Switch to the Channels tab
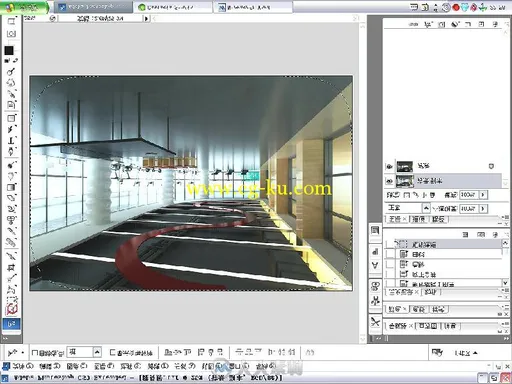Image resolution: width=512 pixels, height=384 pixels. (419, 219)
